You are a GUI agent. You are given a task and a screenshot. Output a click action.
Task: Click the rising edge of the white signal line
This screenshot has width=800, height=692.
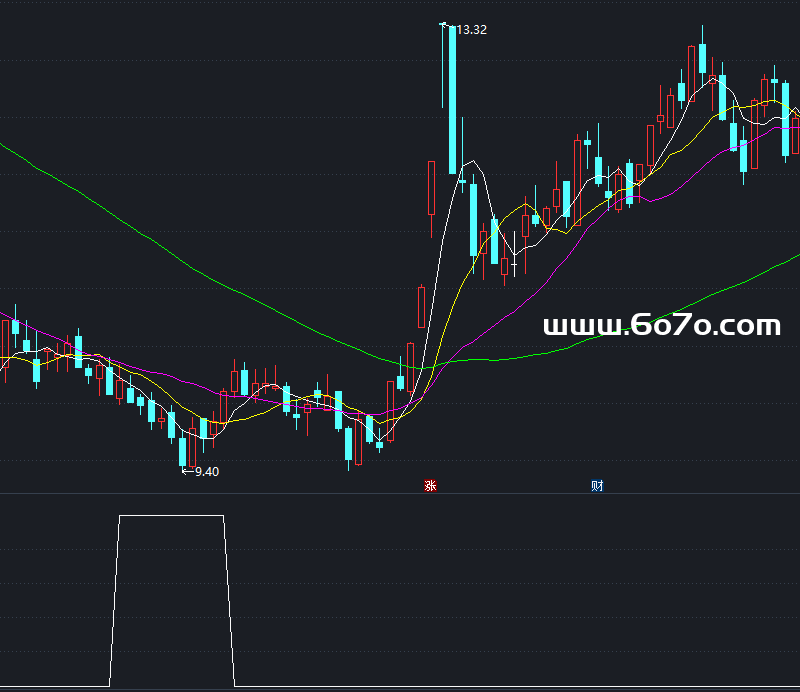pos(114,600)
